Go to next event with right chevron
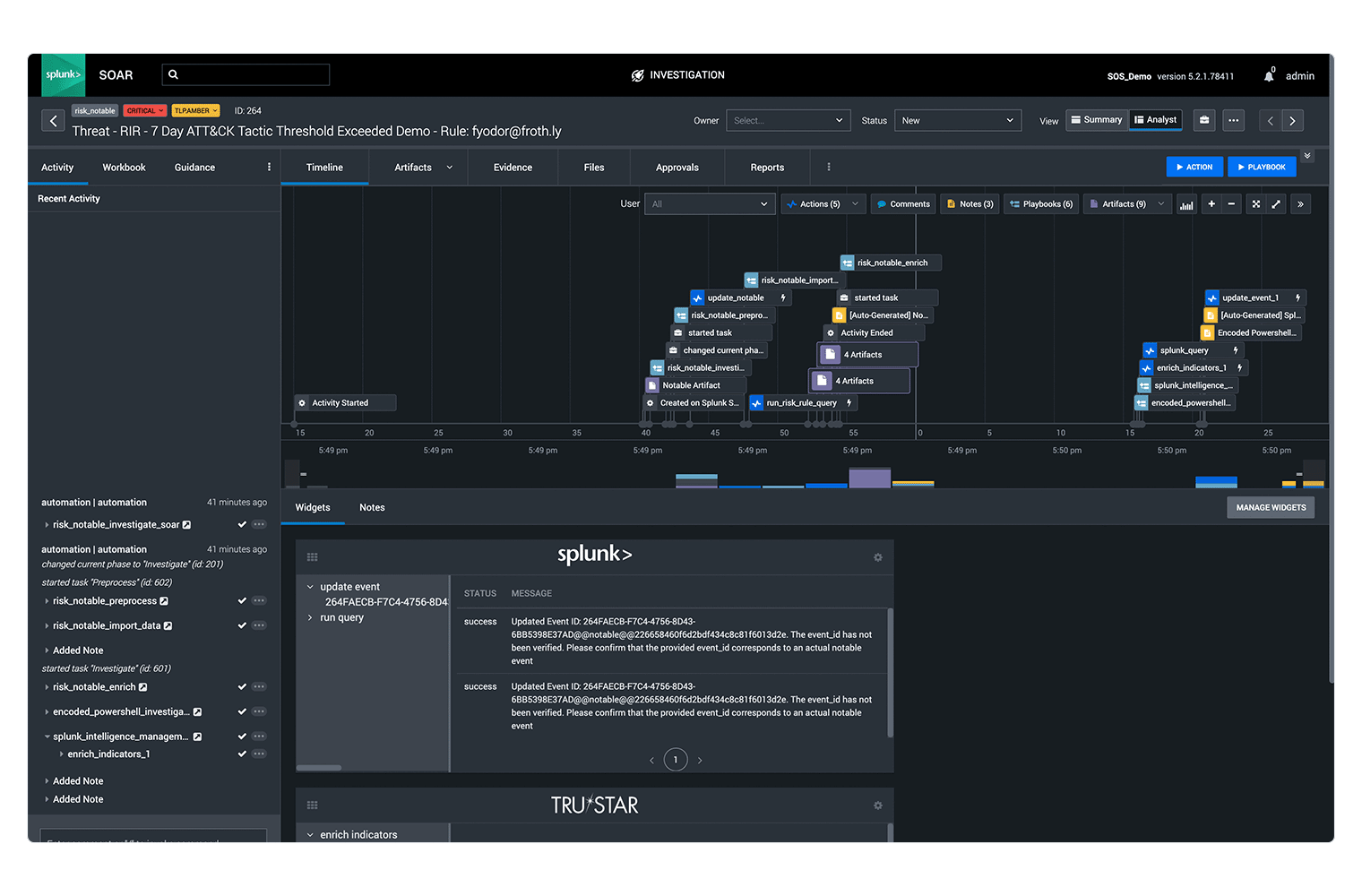 click(1292, 120)
